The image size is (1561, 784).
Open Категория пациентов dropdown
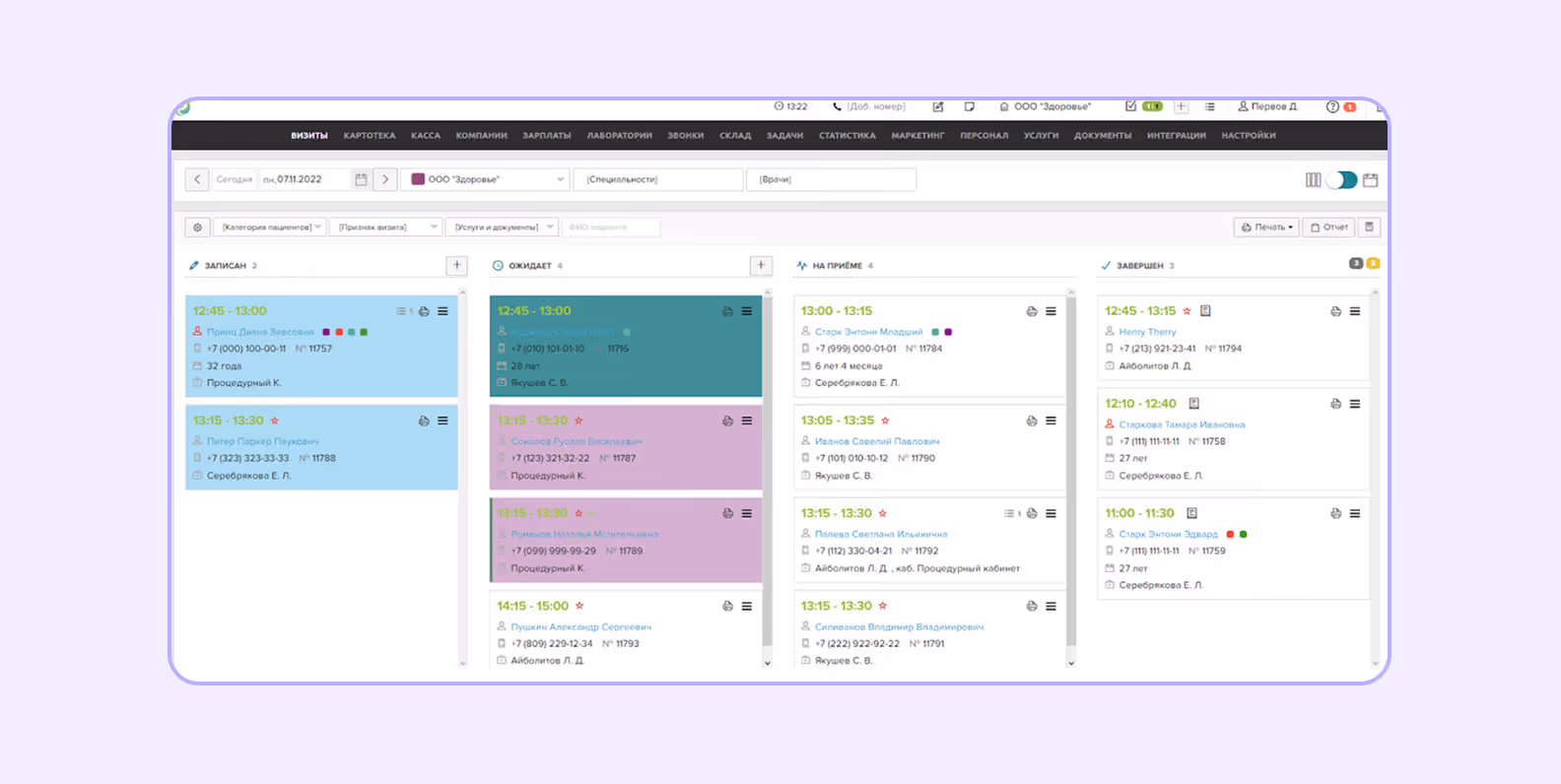[272, 228]
